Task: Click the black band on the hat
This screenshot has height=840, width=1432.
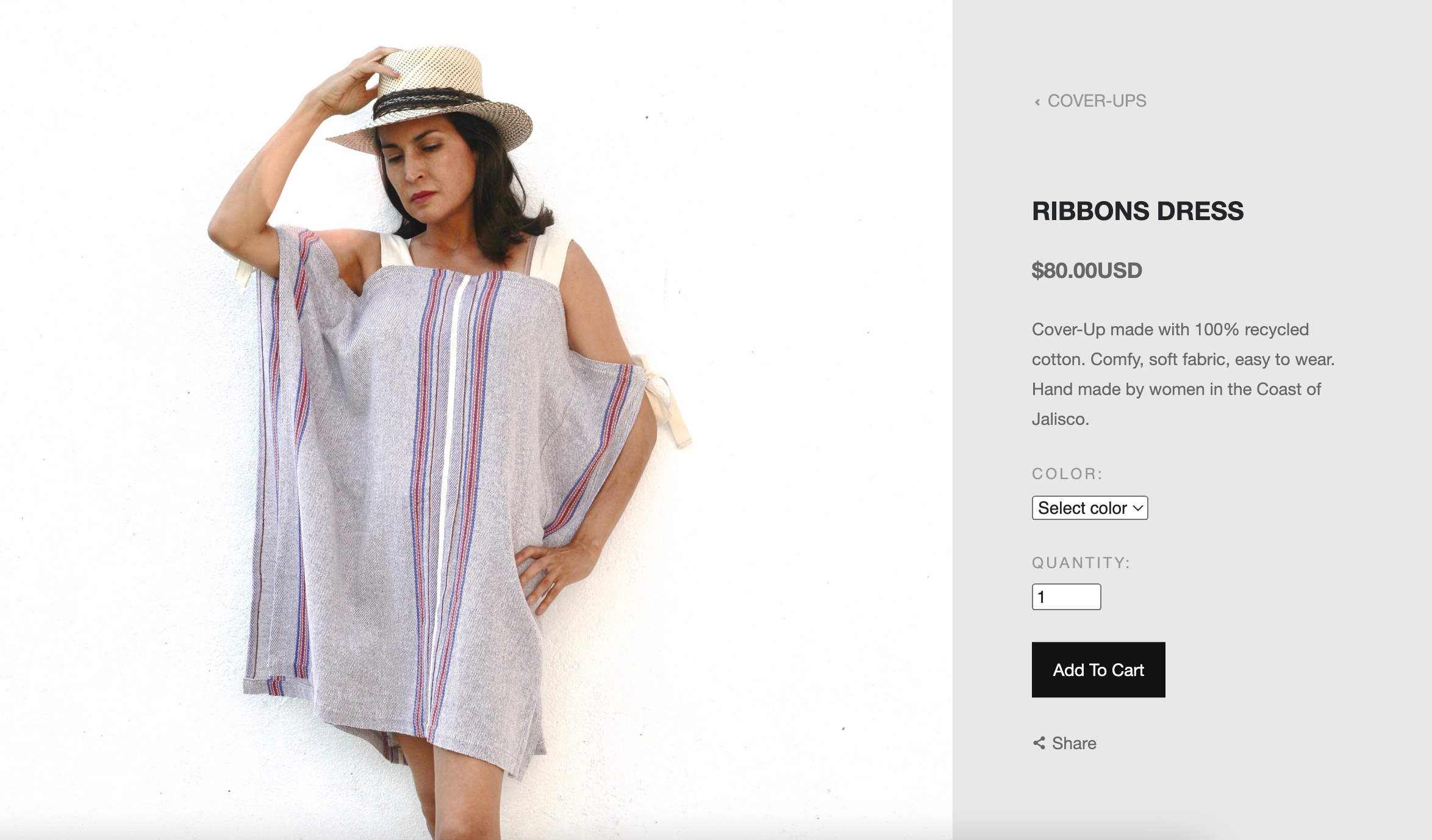Action: pyautogui.click(x=427, y=101)
